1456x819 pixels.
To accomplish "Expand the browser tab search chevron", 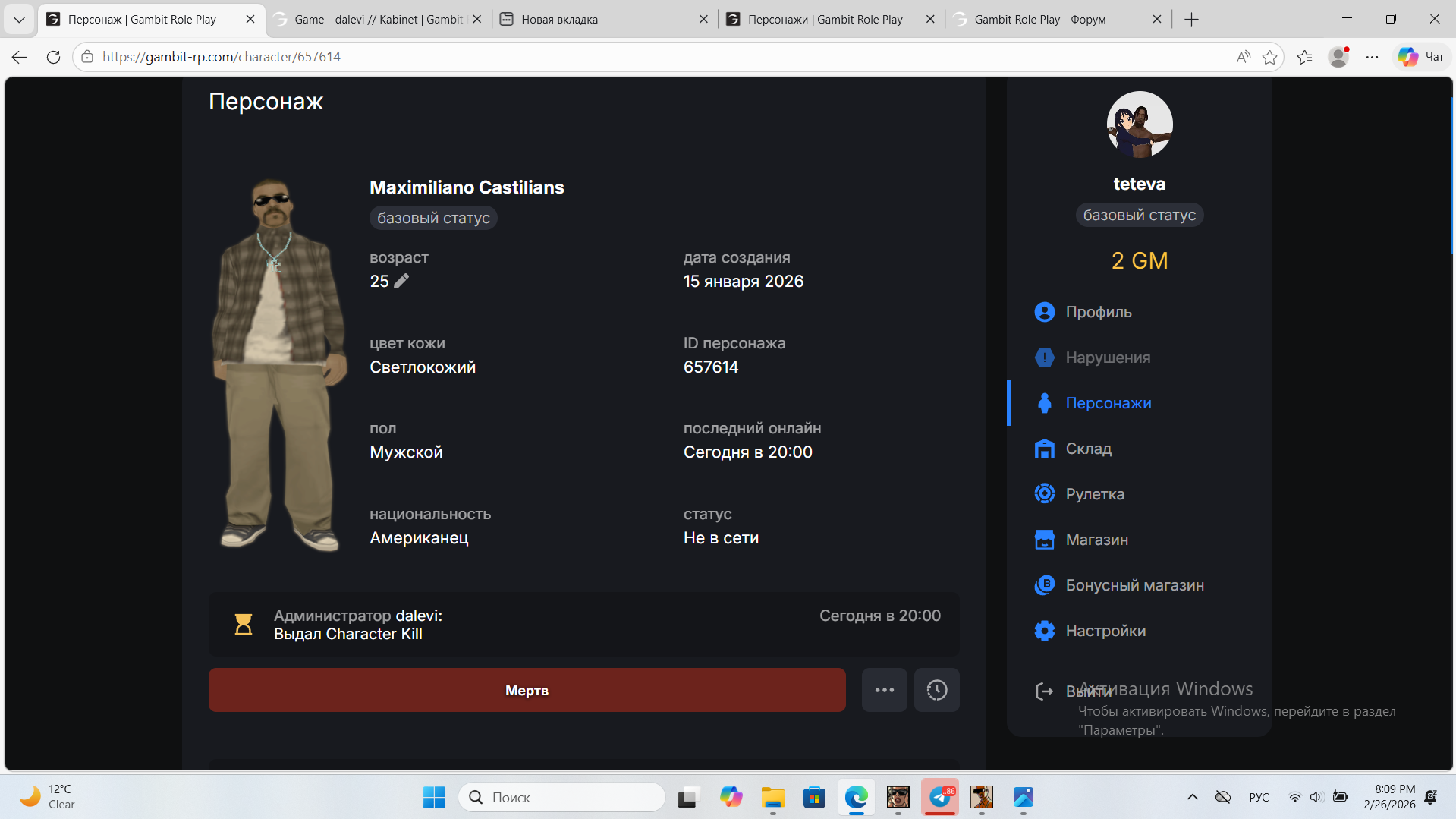I will [x=19, y=20].
